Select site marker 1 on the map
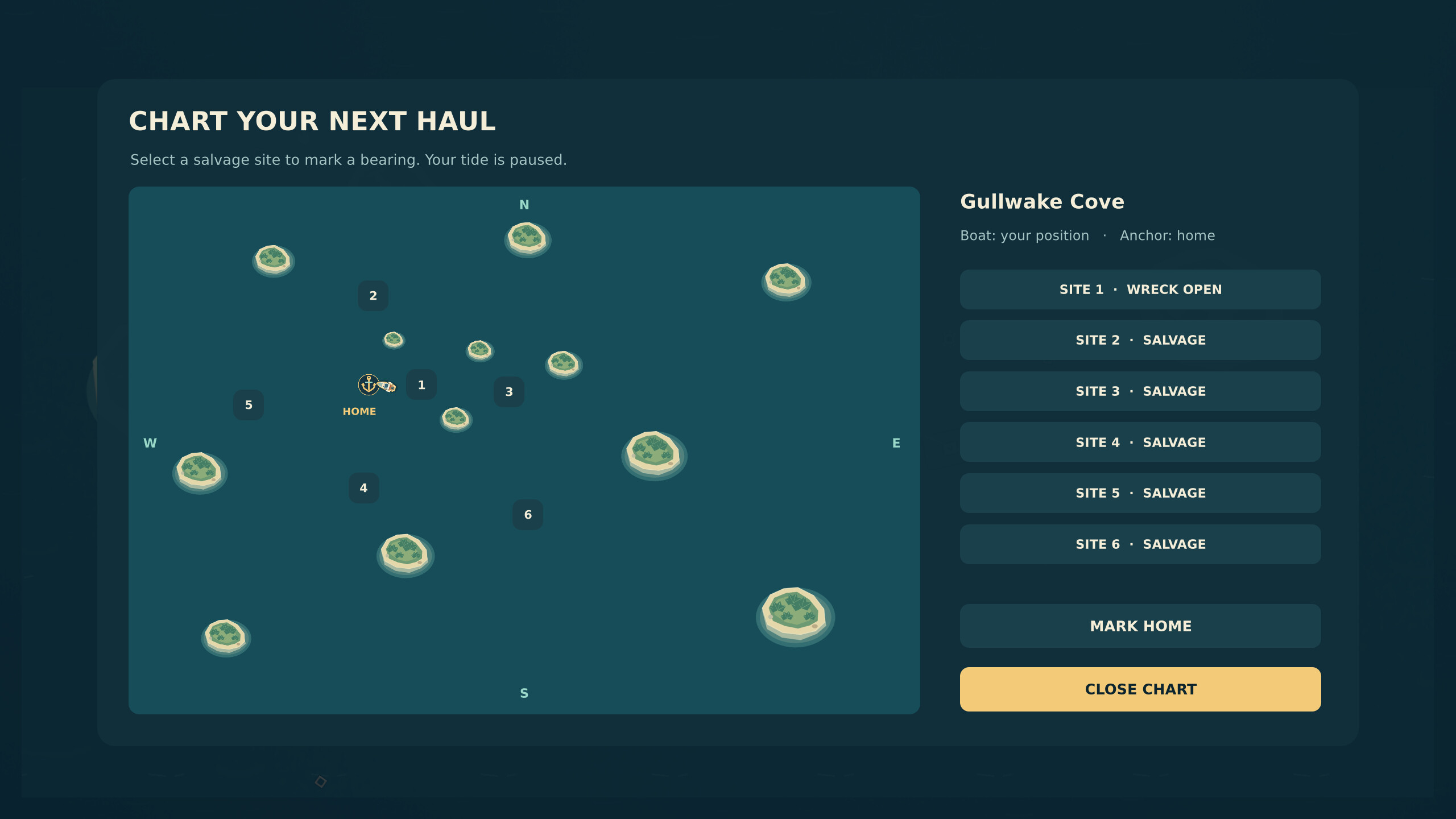 [421, 385]
